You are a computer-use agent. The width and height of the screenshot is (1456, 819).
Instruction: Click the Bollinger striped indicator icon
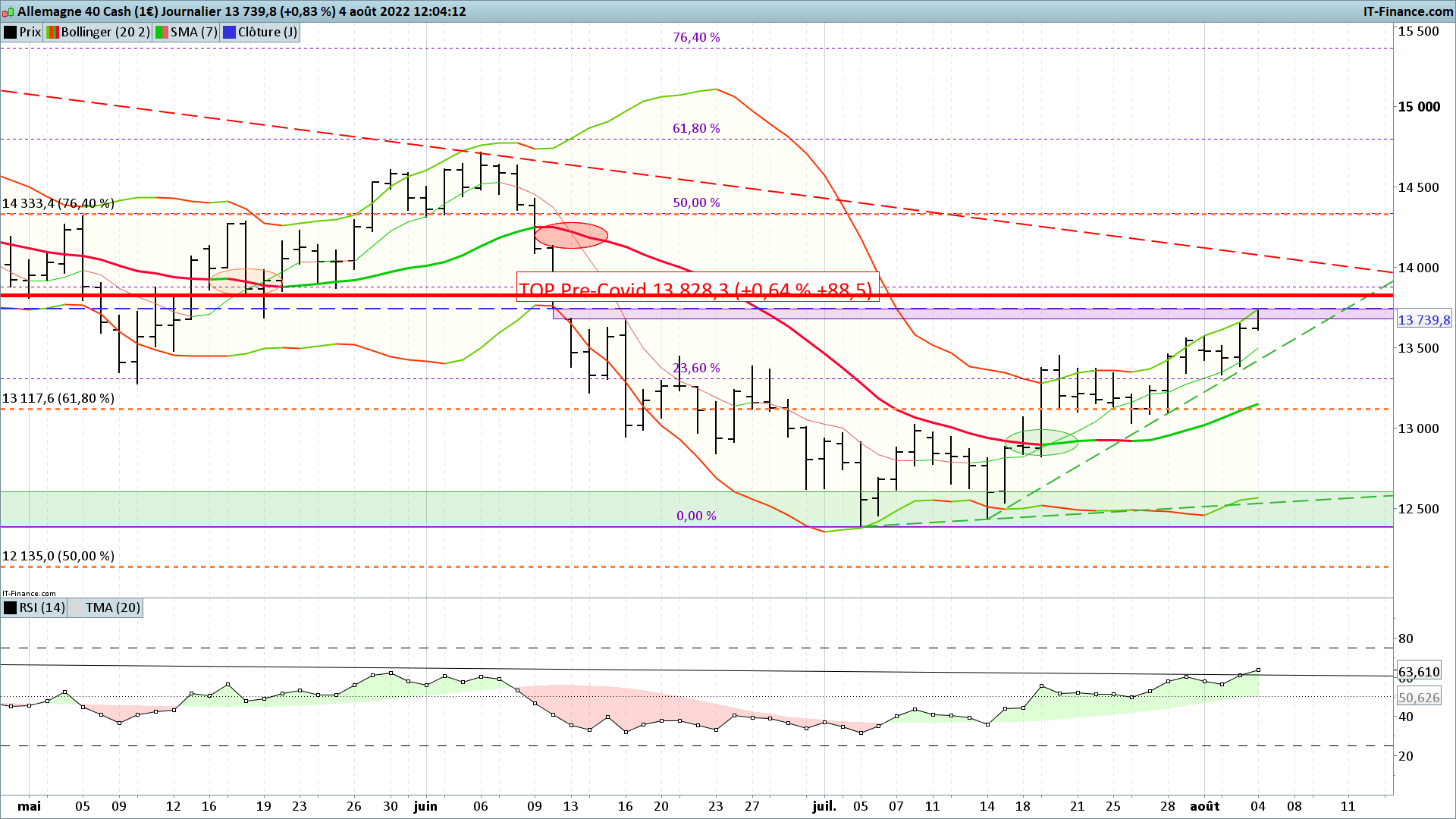coord(52,33)
